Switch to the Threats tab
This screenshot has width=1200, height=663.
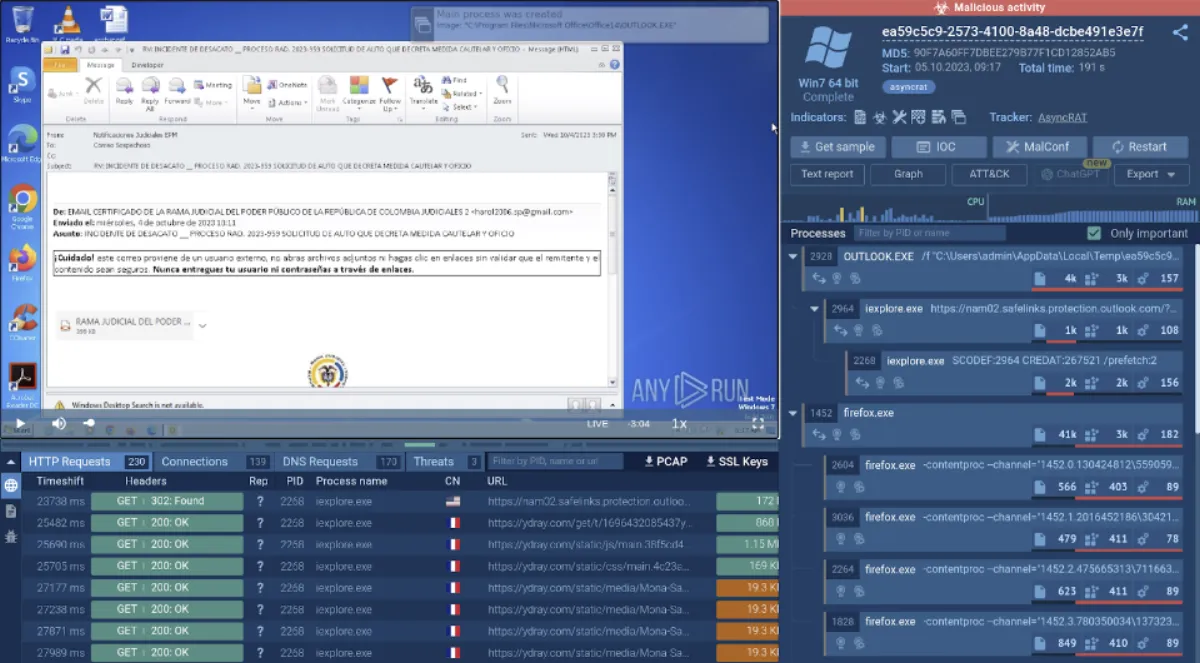click(433, 461)
